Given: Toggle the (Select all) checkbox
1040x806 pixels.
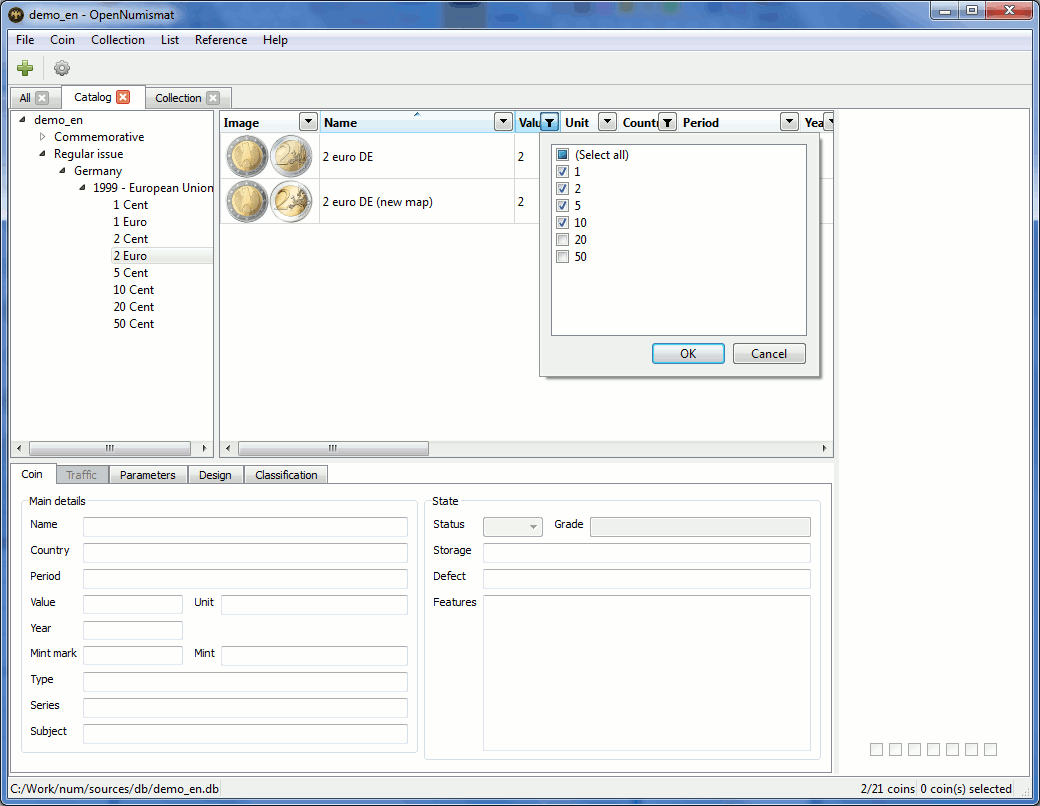Looking at the screenshot, I should tap(562, 155).
